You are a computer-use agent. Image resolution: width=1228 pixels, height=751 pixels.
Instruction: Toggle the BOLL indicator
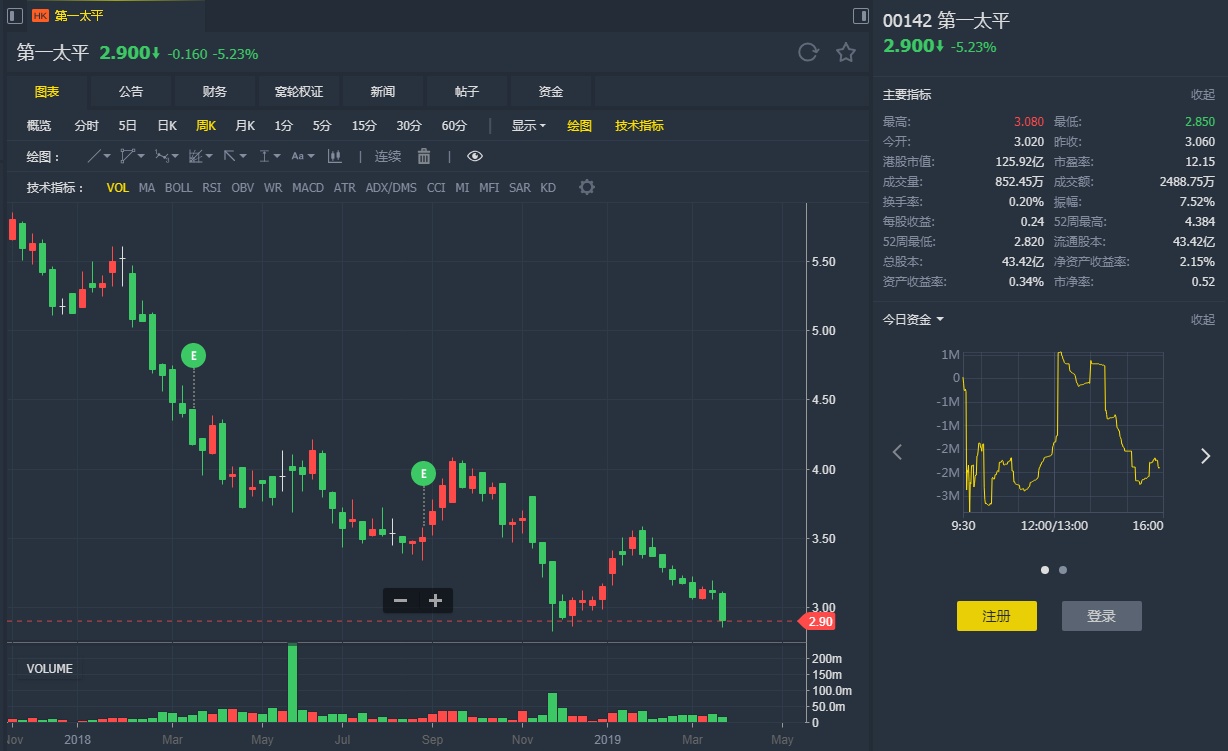[179, 187]
